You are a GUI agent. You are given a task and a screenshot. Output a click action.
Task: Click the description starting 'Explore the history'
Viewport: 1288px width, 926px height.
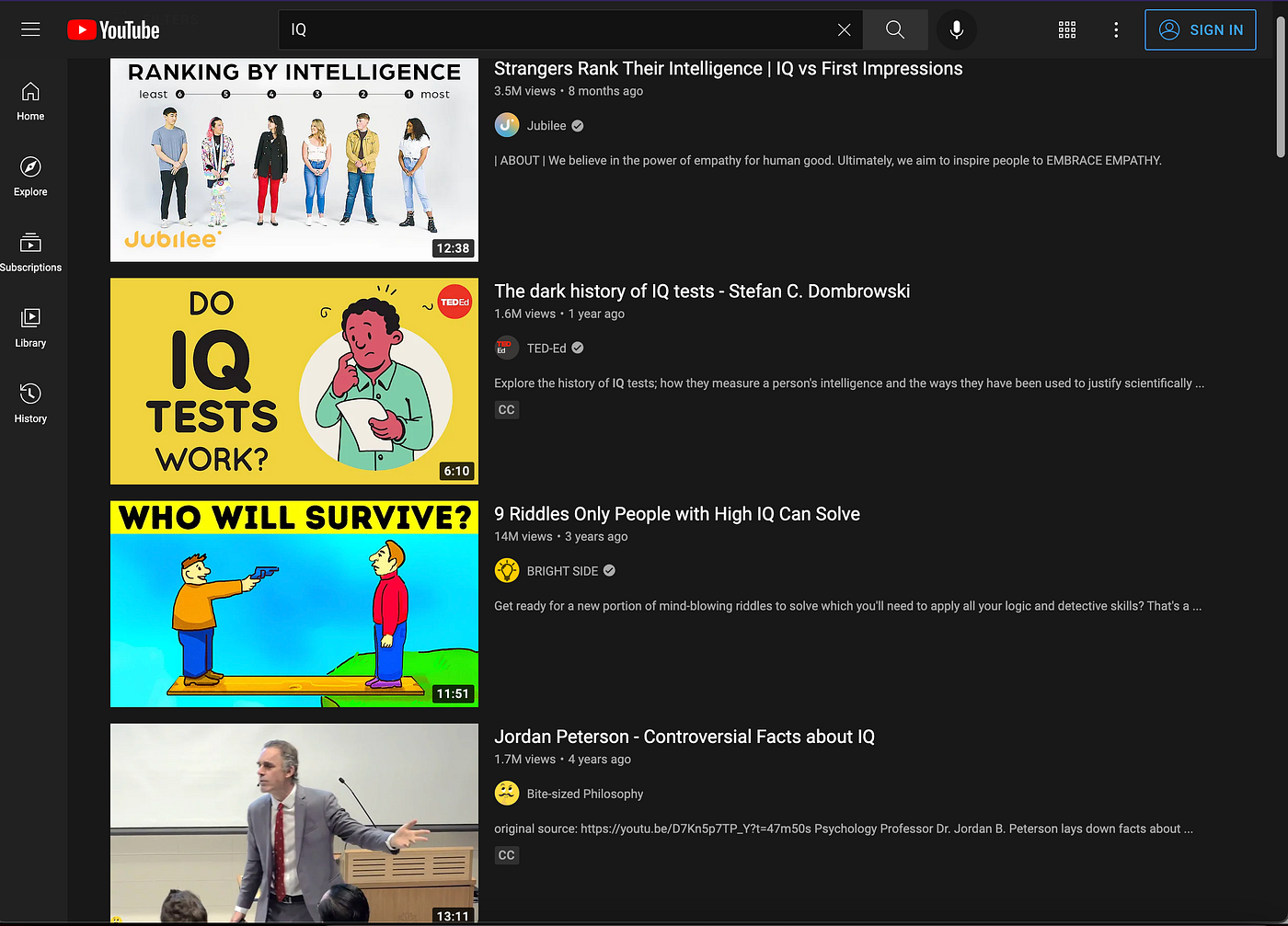point(849,383)
